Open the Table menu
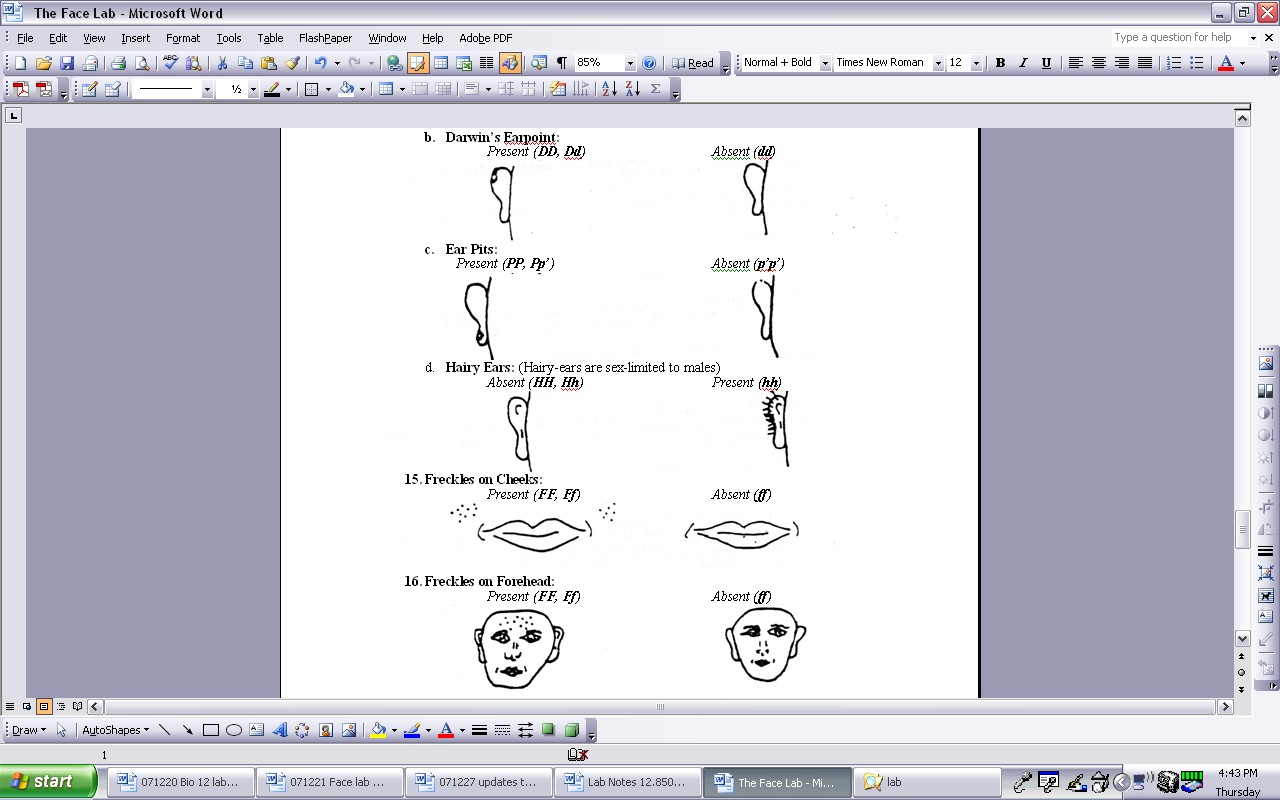Image resolution: width=1280 pixels, height=800 pixels. [x=270, y=38]
